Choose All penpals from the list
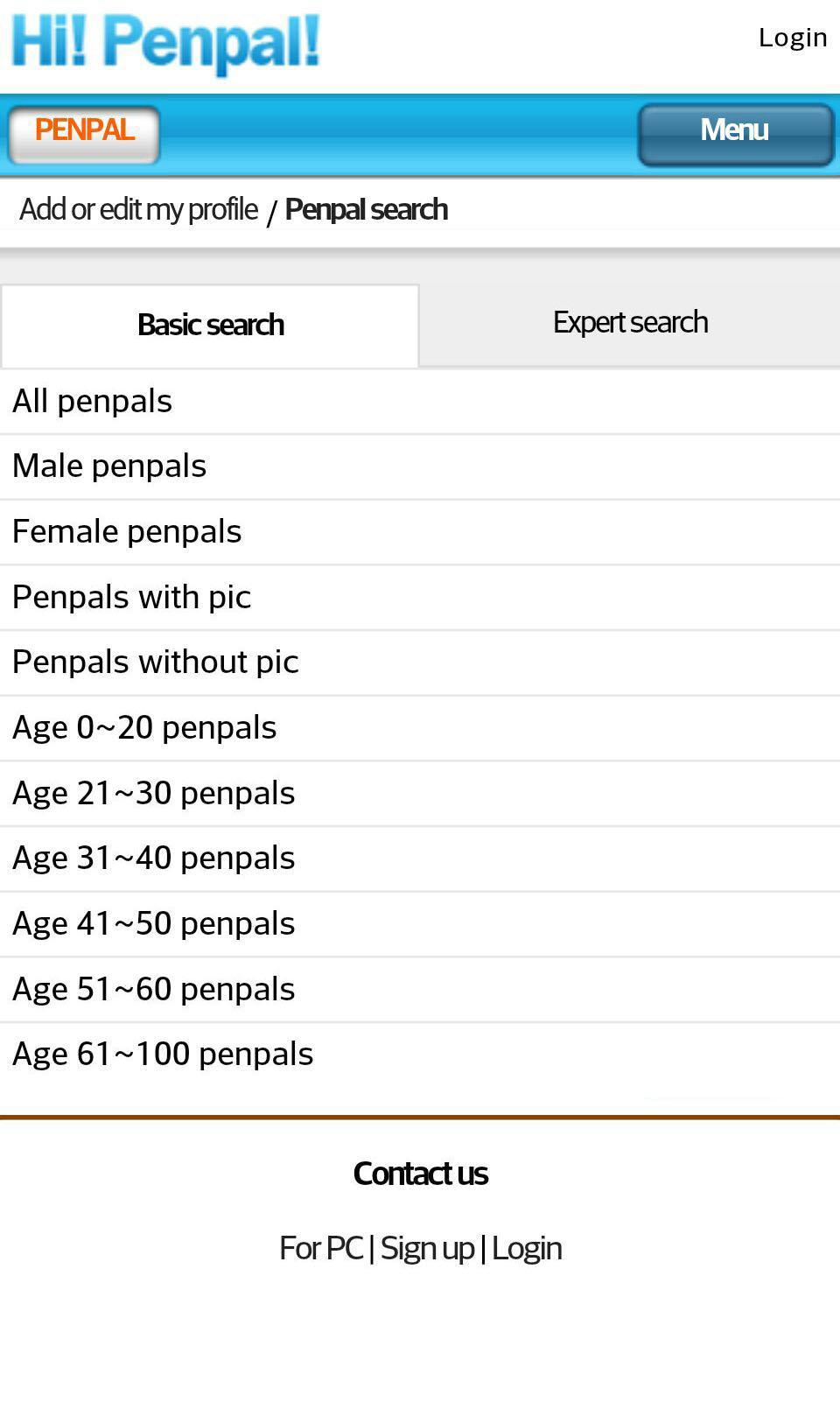Screen dimensions: 840x1402 93,402
